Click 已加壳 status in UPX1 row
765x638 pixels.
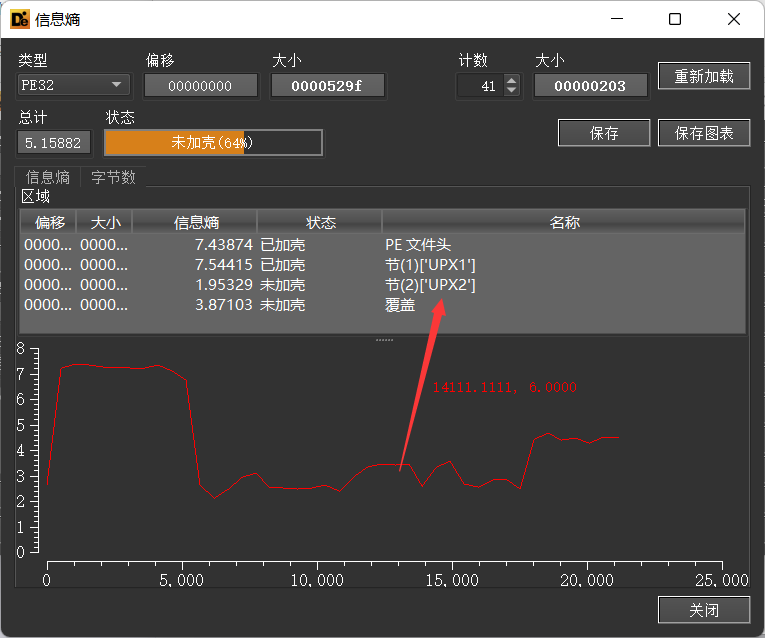coord(282,264)
